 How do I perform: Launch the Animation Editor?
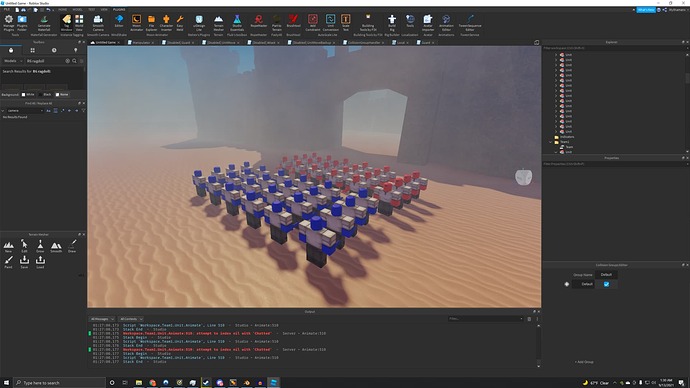(446, 22)
